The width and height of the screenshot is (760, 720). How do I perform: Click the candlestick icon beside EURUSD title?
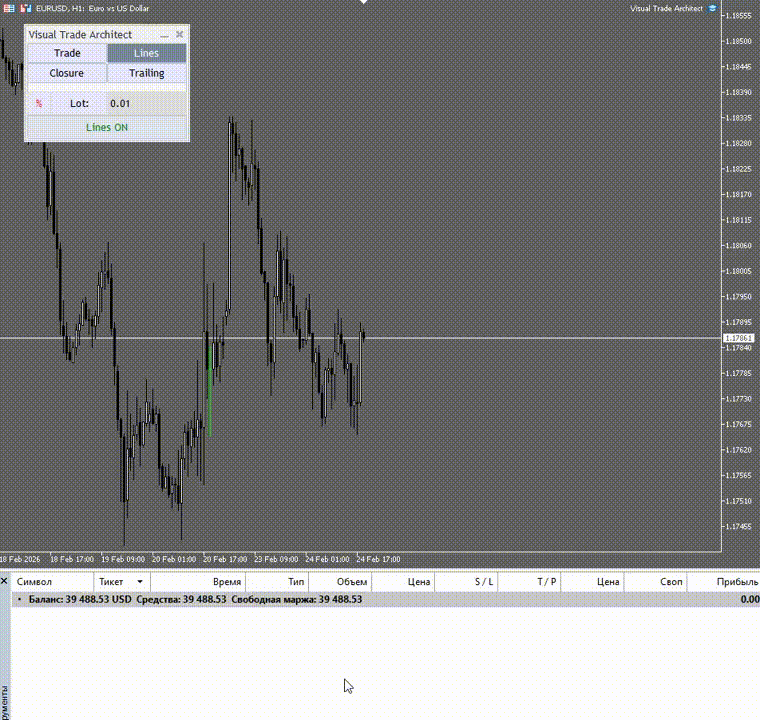[x=26, y=8]
